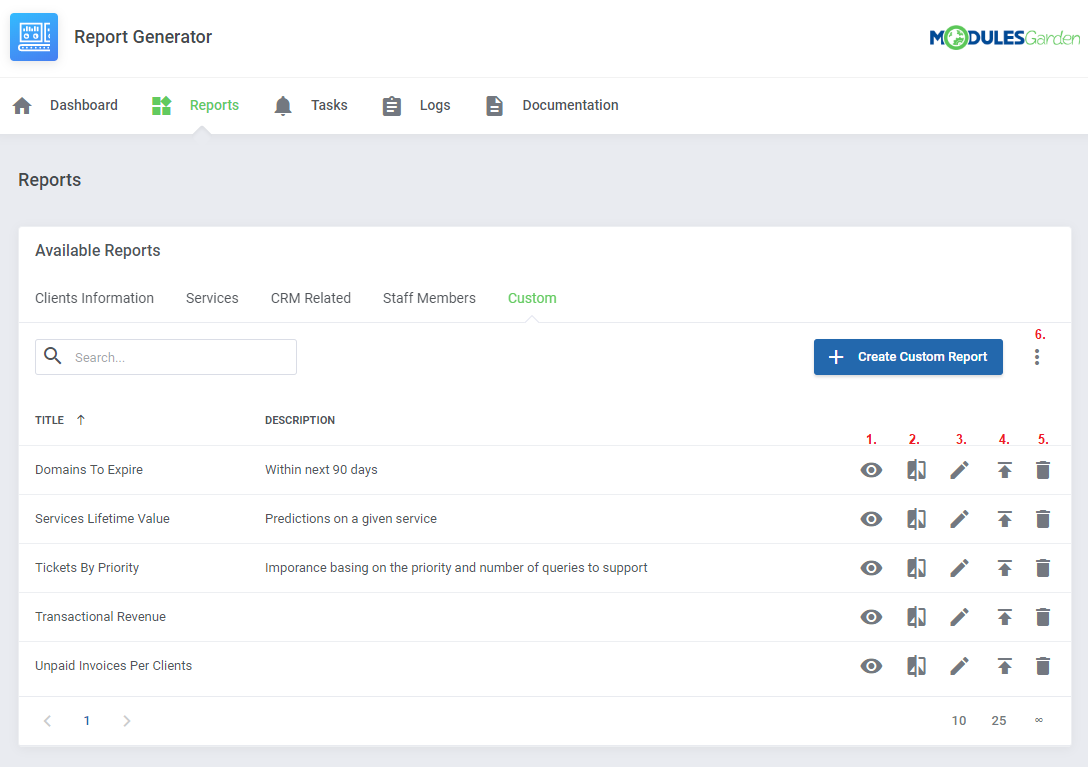Export the Services Lifetime Value report
The image size is (1088, 767).
tap(1005, 519)
